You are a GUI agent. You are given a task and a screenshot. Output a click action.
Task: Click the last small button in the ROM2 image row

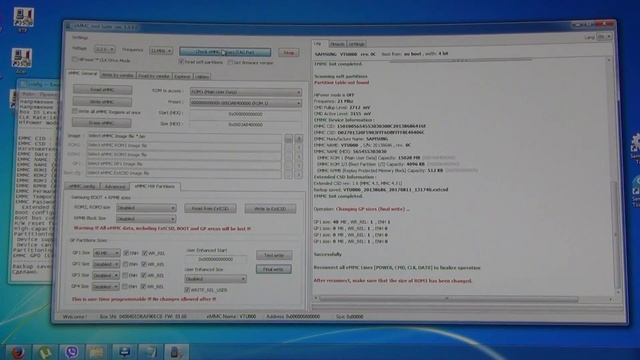tap(299, 148)
